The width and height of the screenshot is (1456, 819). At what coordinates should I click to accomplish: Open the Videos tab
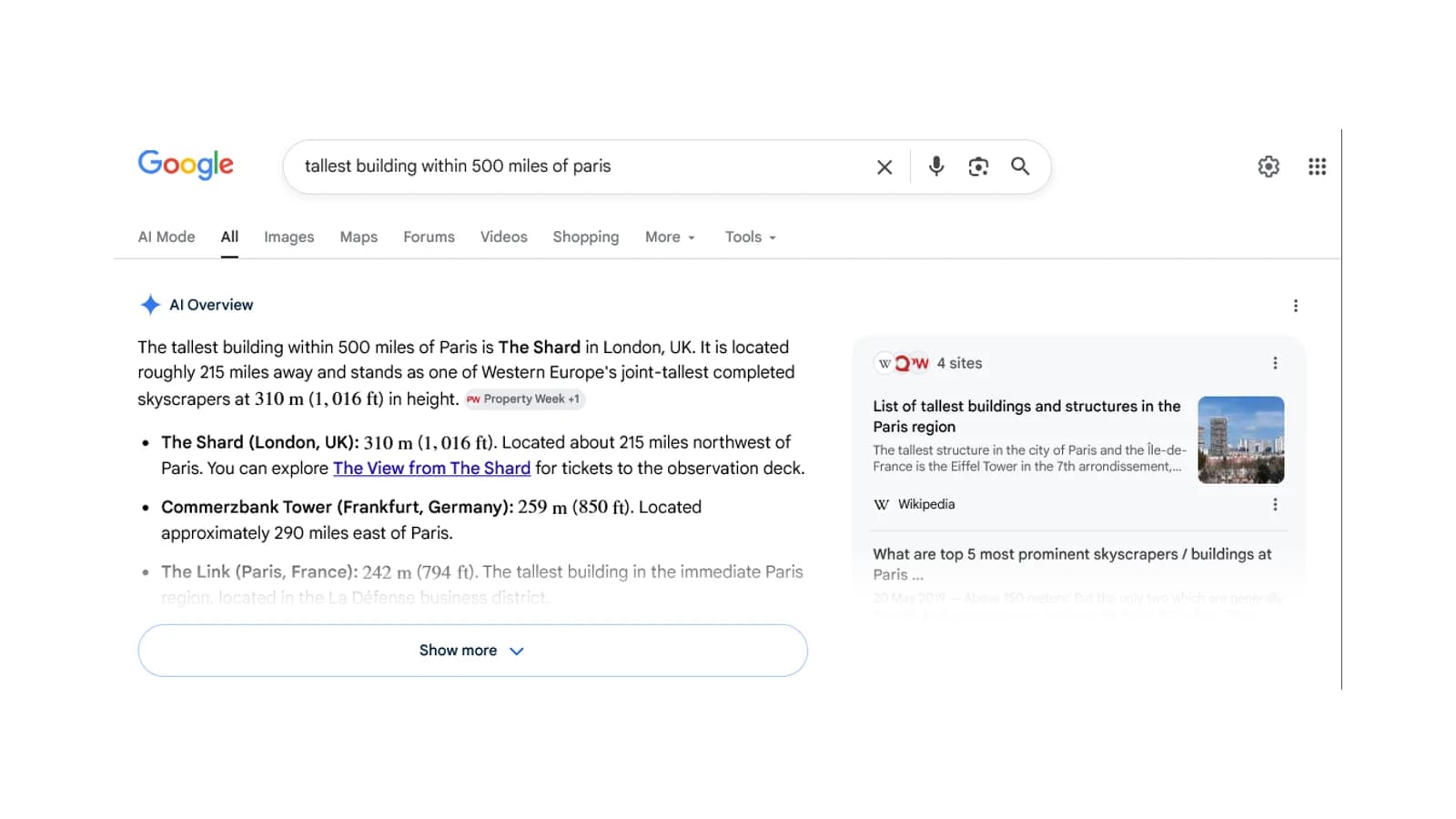[x=504, y=237]
